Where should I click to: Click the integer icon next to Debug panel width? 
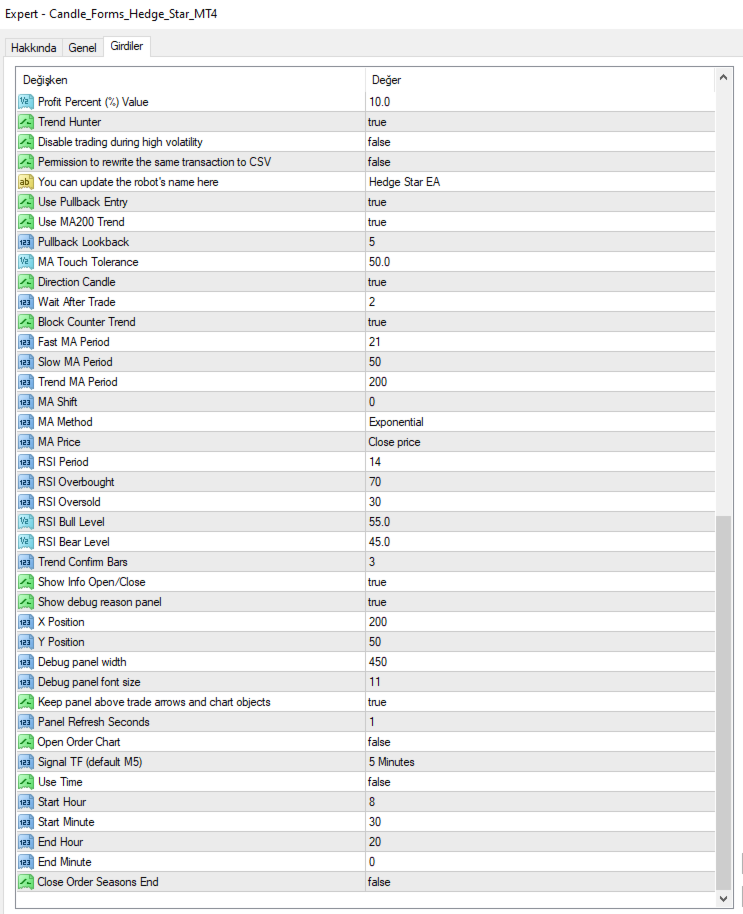pos(26,662)
